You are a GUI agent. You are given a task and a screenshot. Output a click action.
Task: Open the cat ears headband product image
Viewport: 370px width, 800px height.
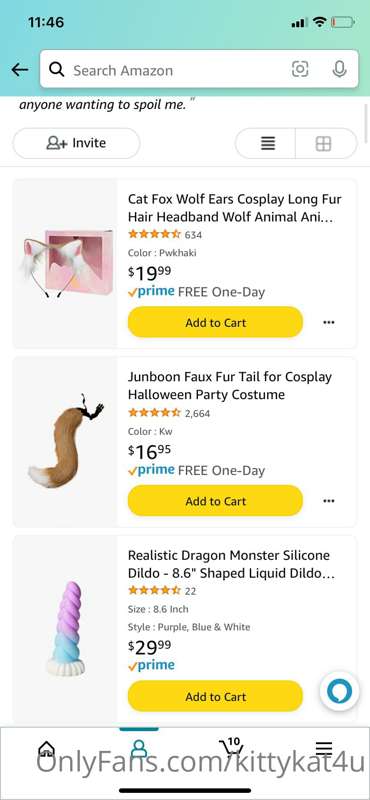tap(65, 263)
